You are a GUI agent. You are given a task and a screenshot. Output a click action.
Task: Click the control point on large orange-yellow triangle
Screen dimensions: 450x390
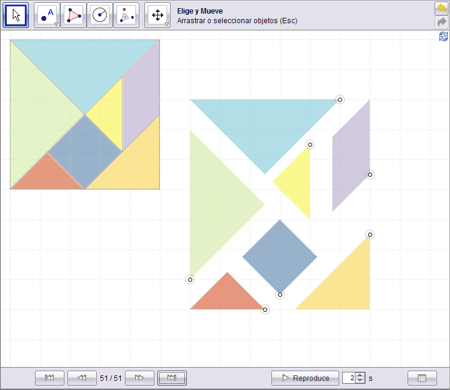(370, 235)
